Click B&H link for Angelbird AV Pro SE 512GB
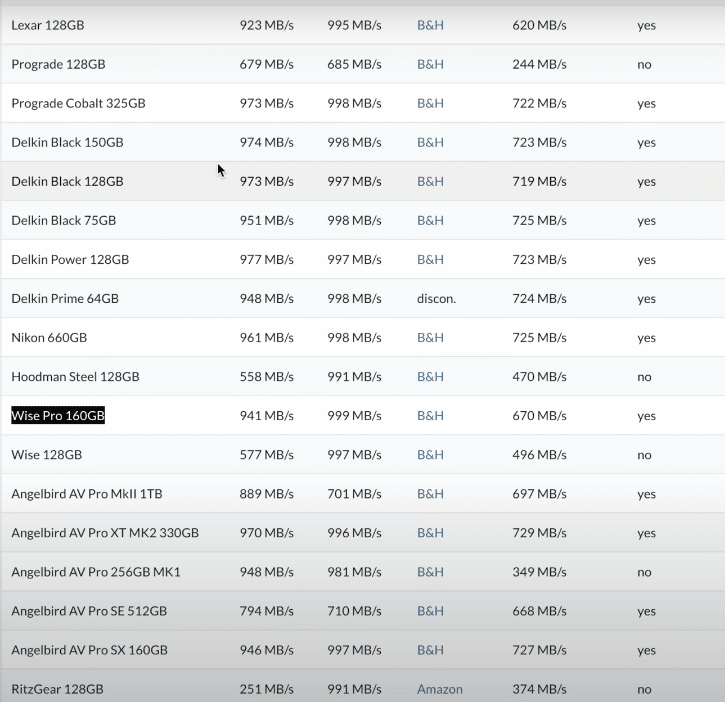Viewport: 725px width, 702px height. [430, 611]
